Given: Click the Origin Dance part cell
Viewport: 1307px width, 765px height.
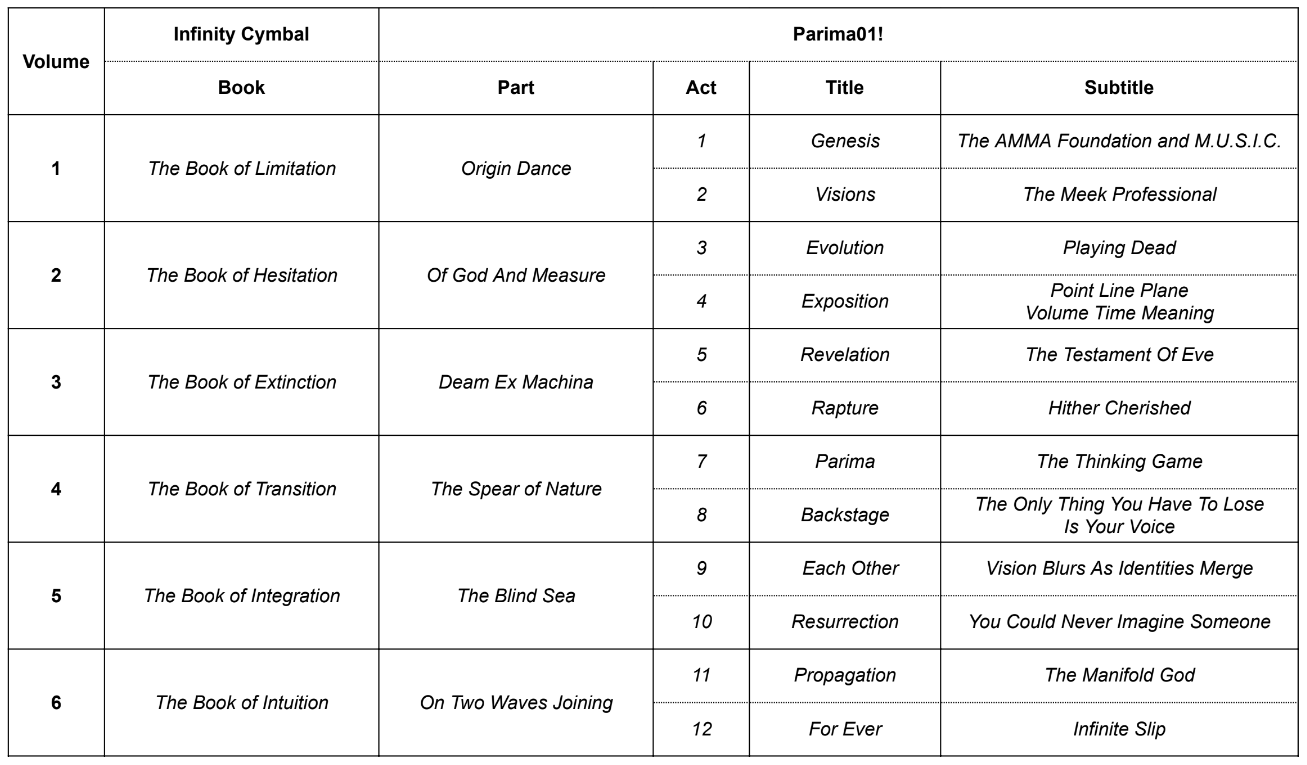Looking at the screenshot, I should click(516, 168).
